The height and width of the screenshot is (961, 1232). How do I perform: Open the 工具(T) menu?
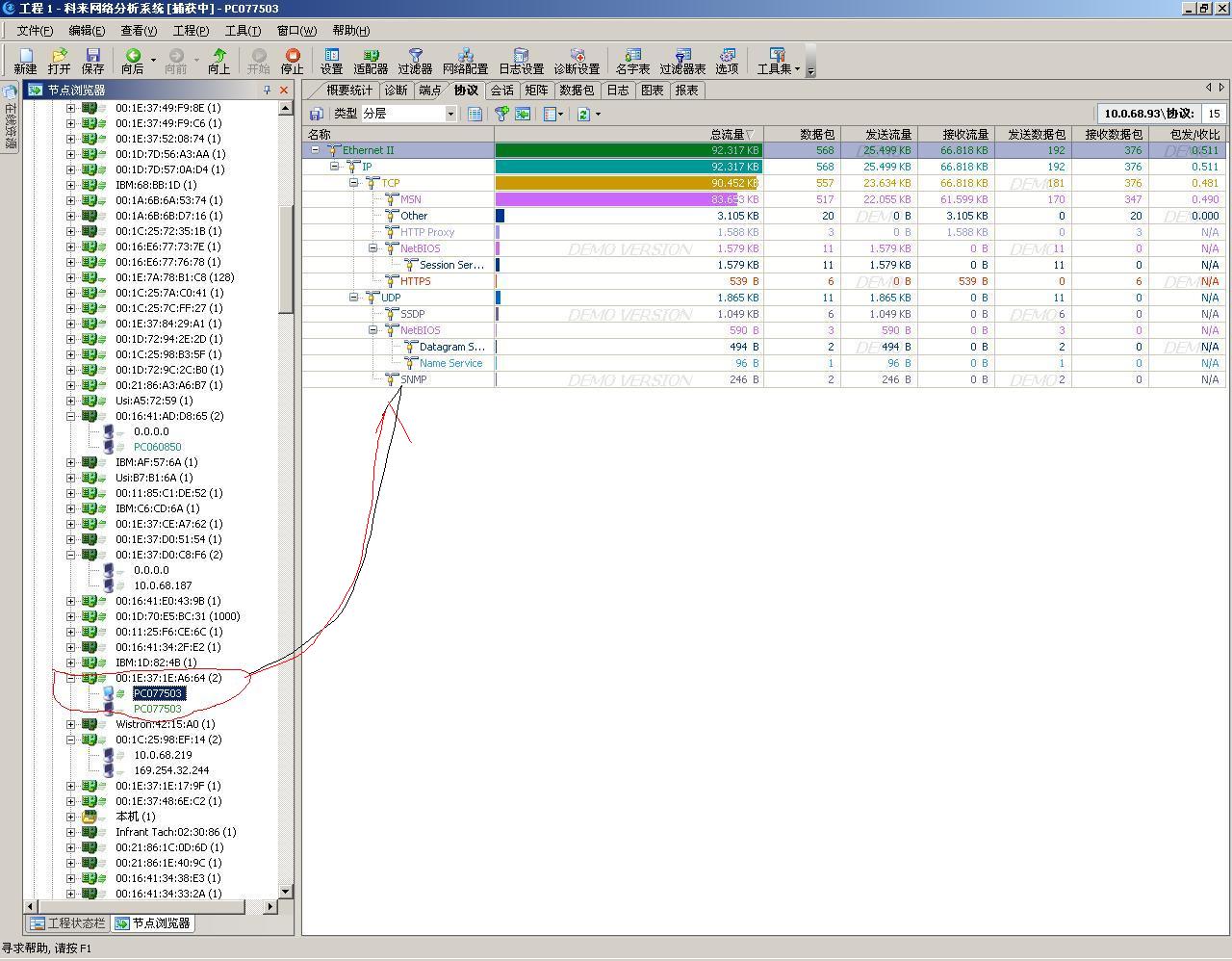pyautogui.click(x=243, y=31)
